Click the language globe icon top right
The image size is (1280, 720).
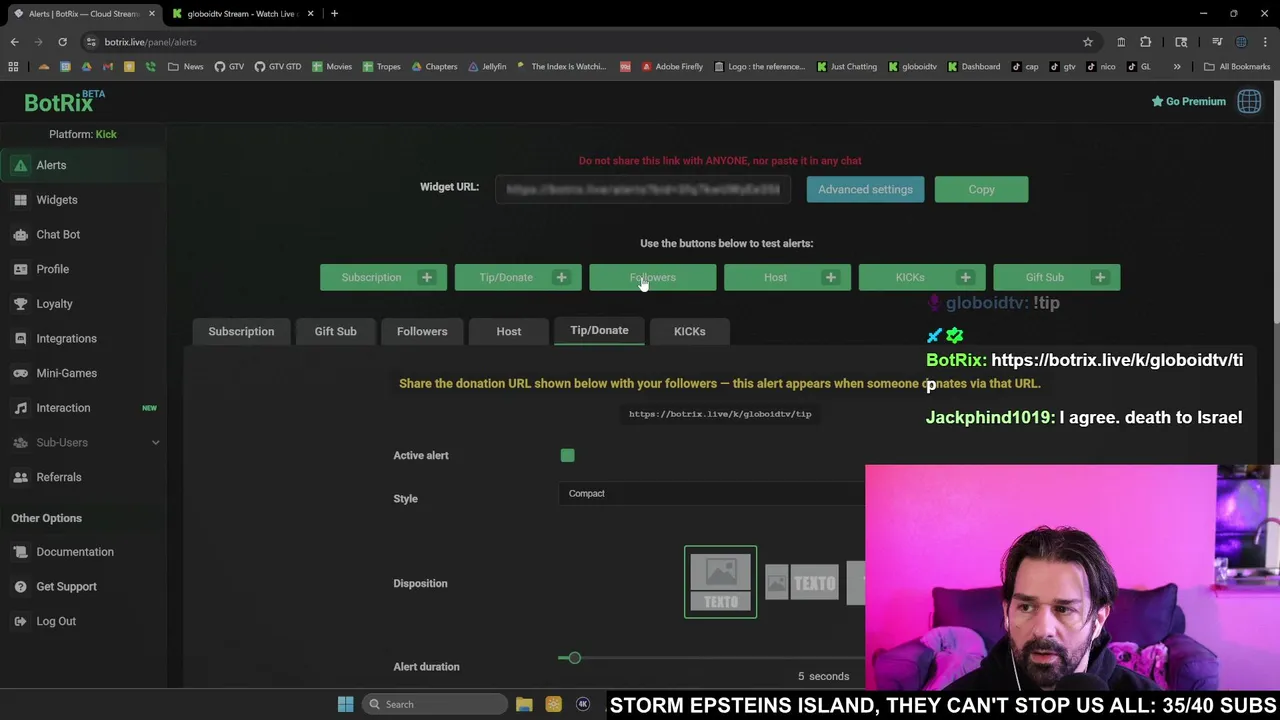1249,101
